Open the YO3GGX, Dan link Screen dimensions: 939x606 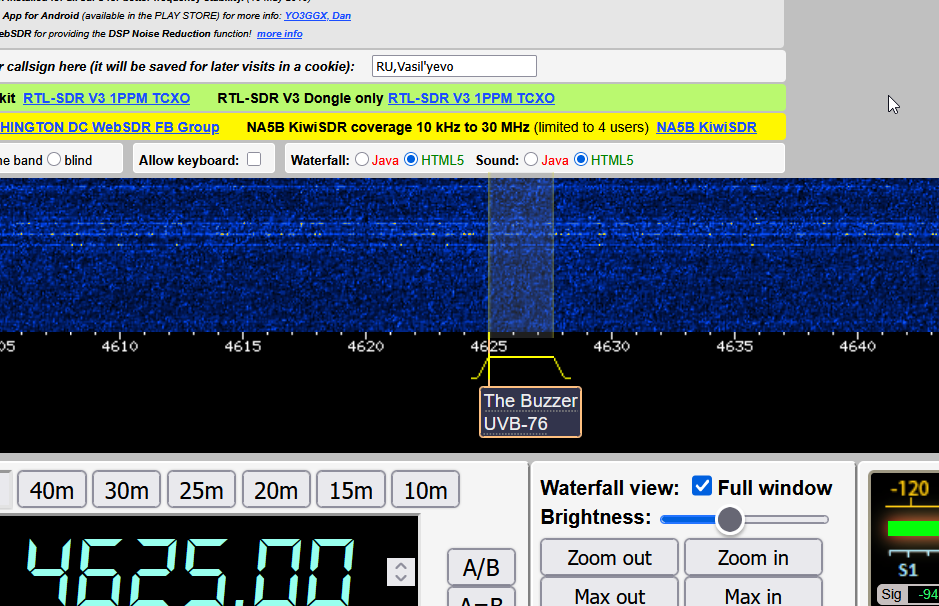coord(317,16)
